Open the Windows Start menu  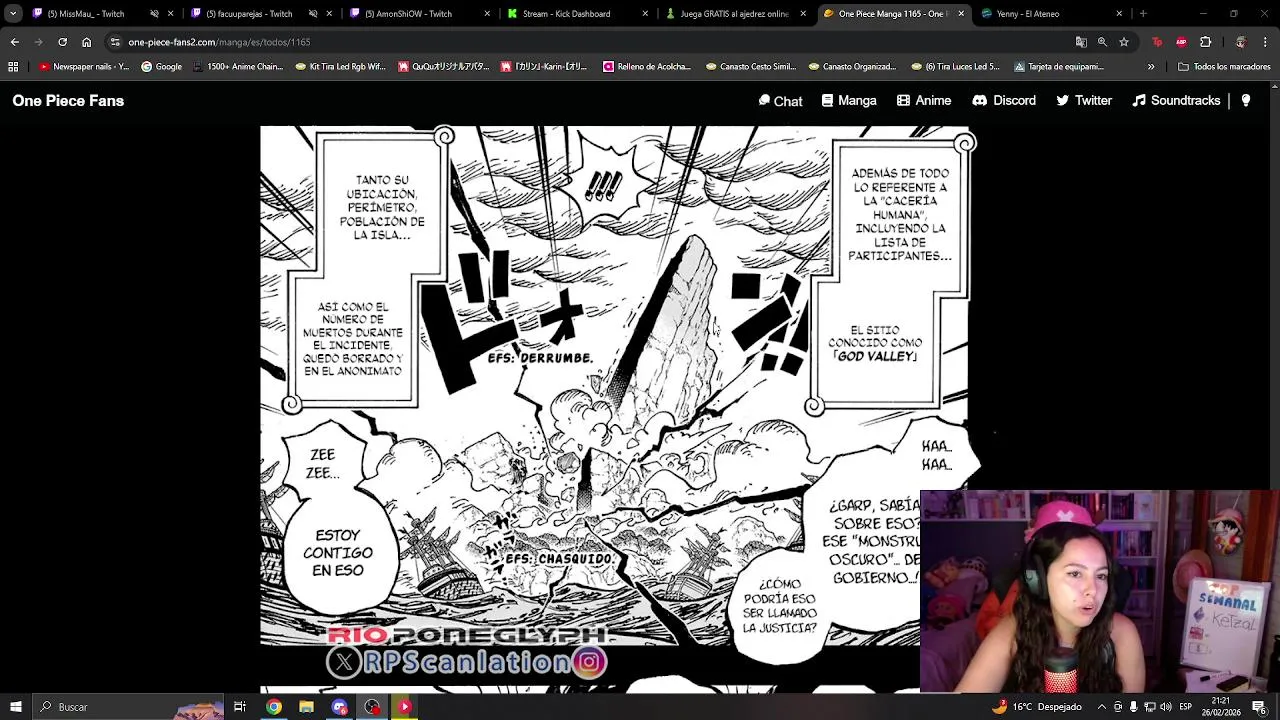pos(15,707)
